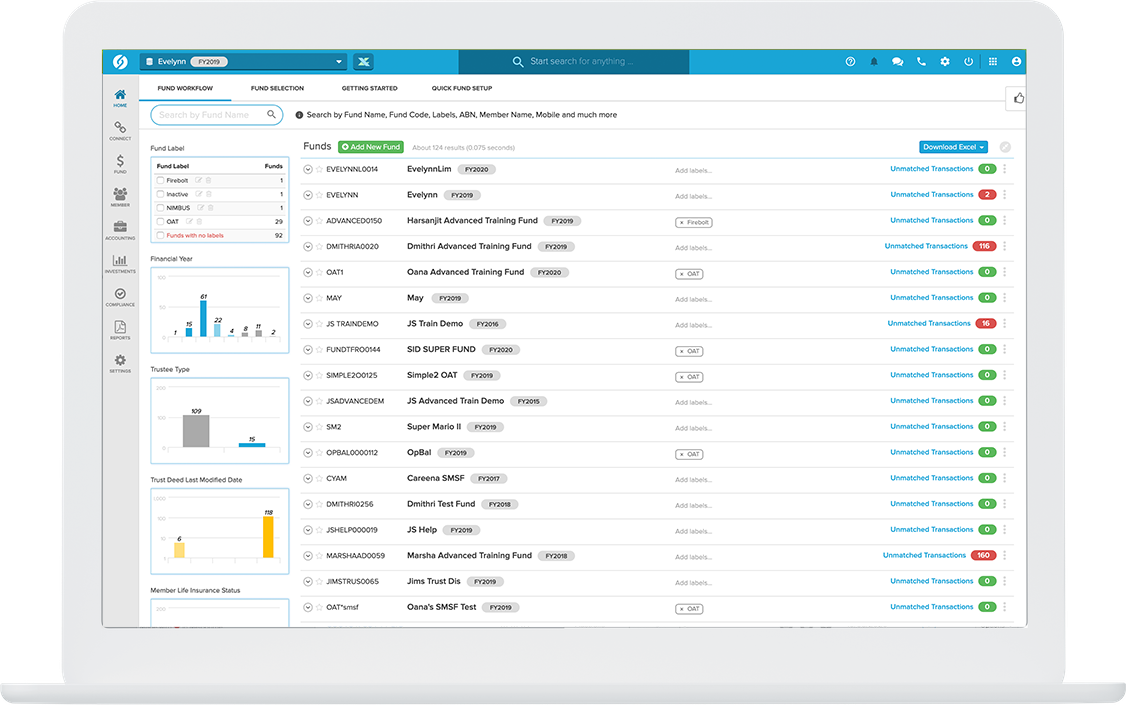Open the Accounting briefcase icon
The image size is (1126, 705).
click(x=119, y=229)
